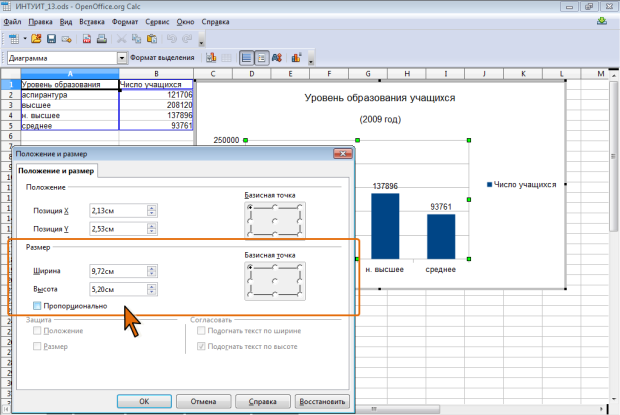Click the Send document by email icon

66,39
